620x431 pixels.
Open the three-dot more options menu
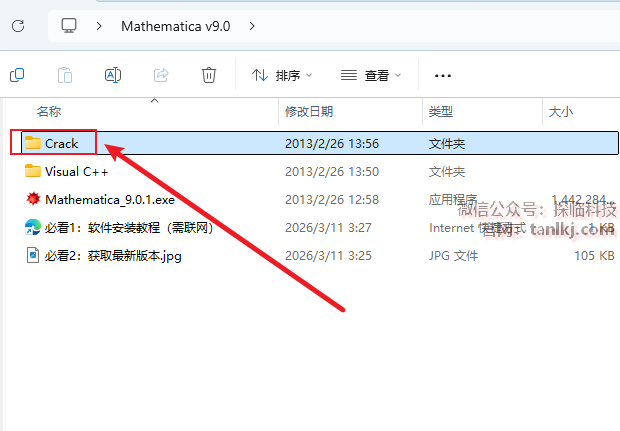click(442, 76)
